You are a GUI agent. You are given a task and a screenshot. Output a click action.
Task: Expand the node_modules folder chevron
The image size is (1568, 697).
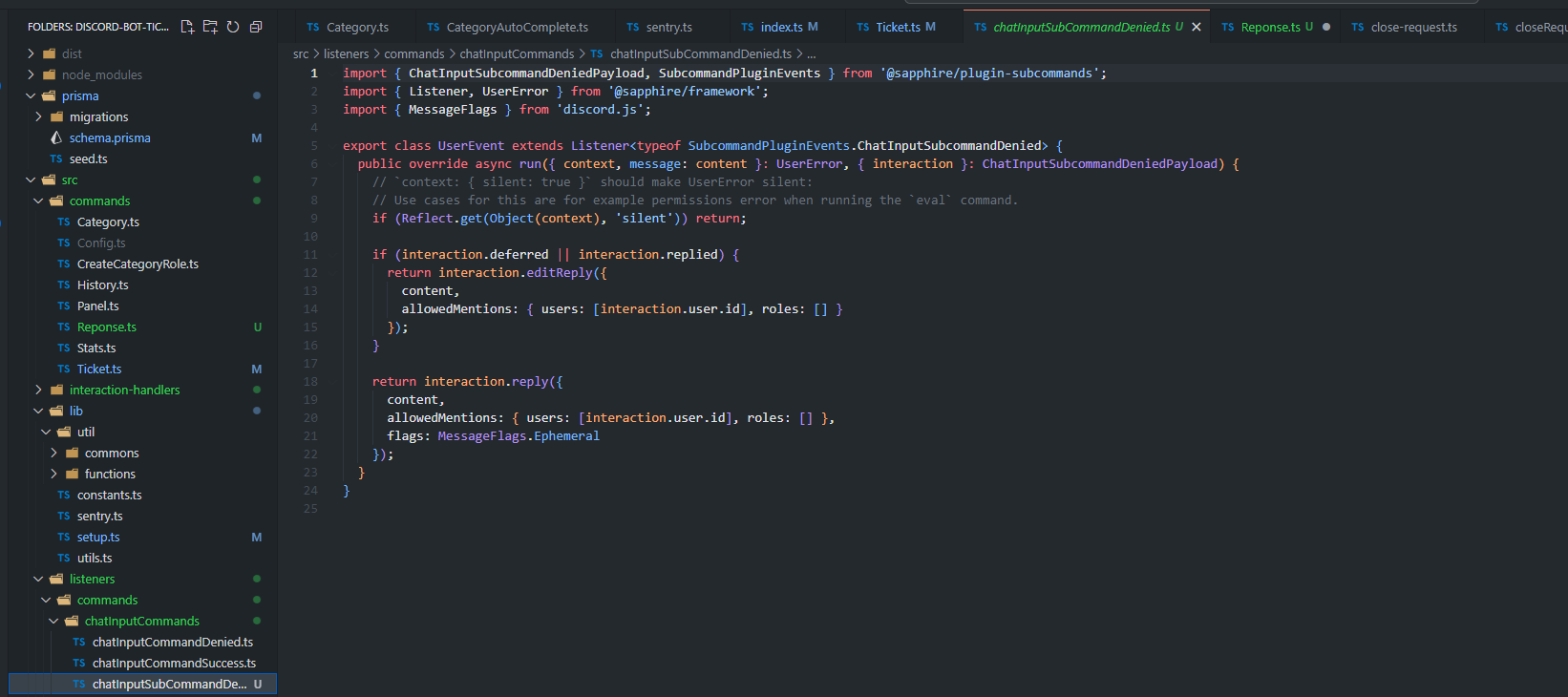tap(31, 74)
